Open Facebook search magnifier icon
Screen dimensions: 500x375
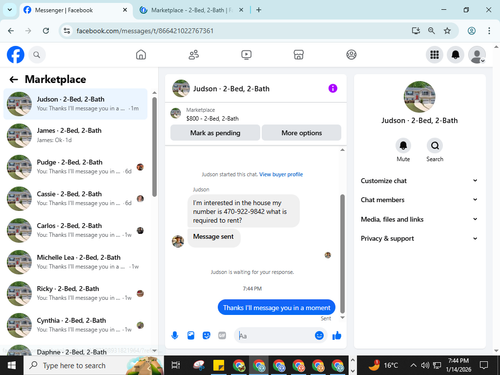point(37,55)
